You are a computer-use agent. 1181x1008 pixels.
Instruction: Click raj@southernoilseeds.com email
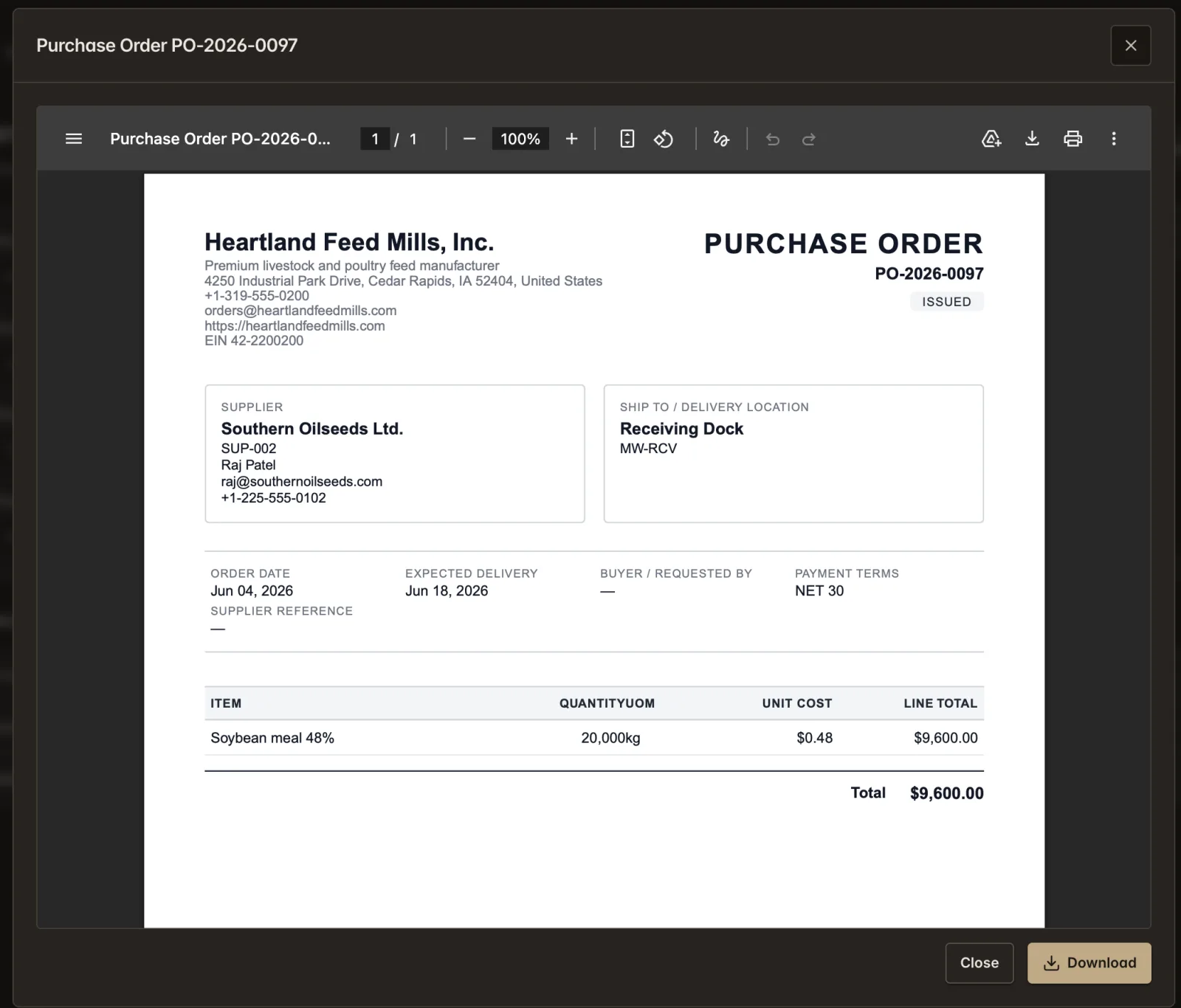pyautogui.click(x=302, y=481)
